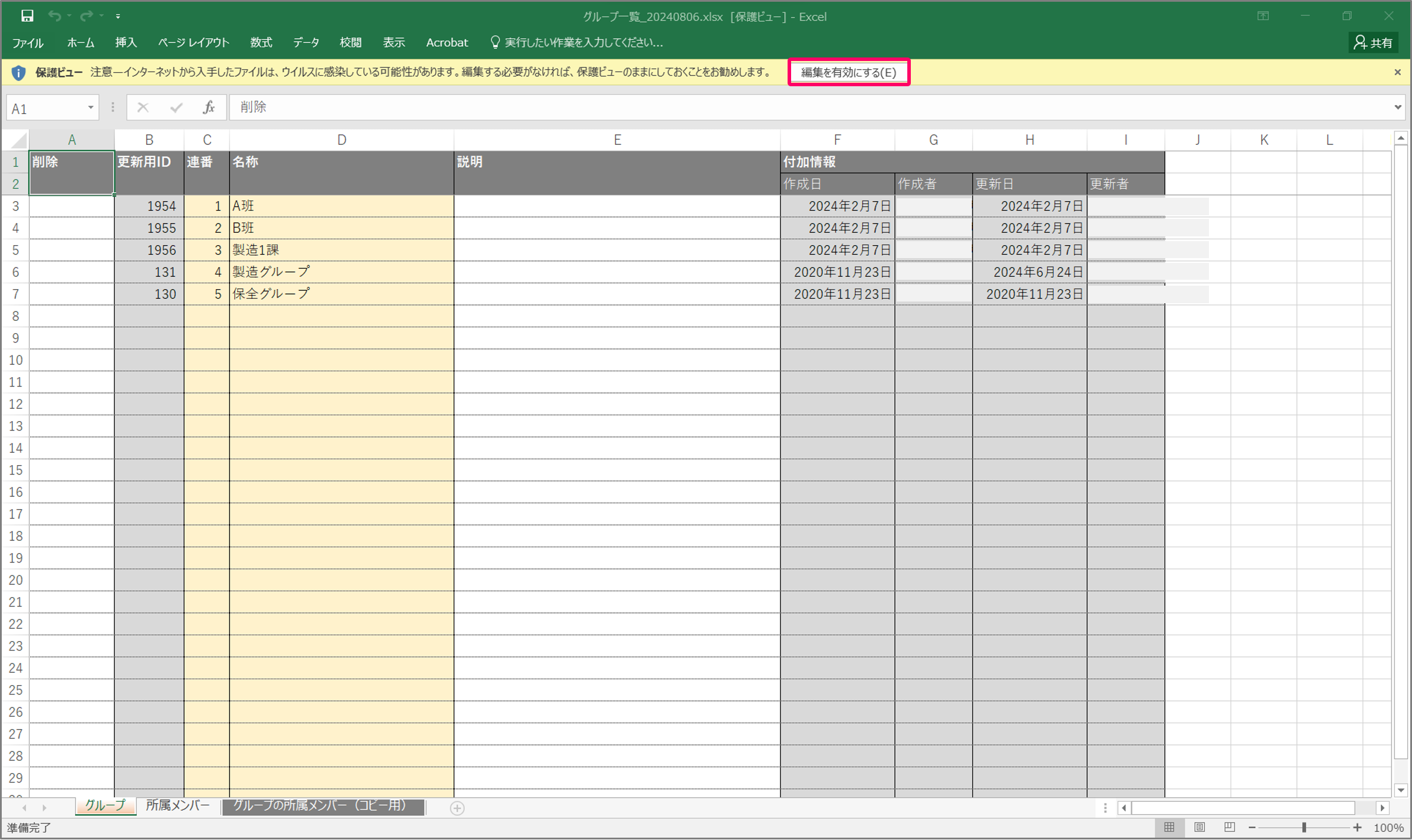Switch to Page Break Preview icon
Image resolution: width=1412 pixels, height=840 pixels.
coord(1229,827)
